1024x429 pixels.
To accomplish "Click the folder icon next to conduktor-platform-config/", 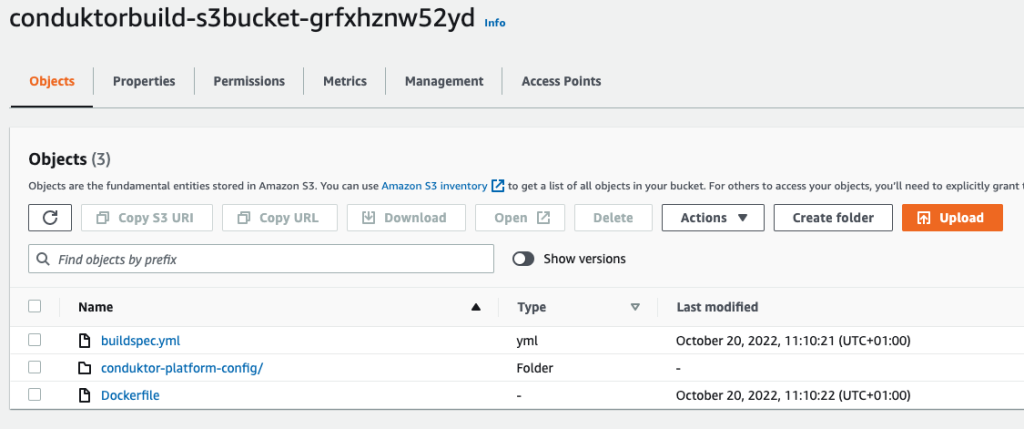I will click(85, 368).
